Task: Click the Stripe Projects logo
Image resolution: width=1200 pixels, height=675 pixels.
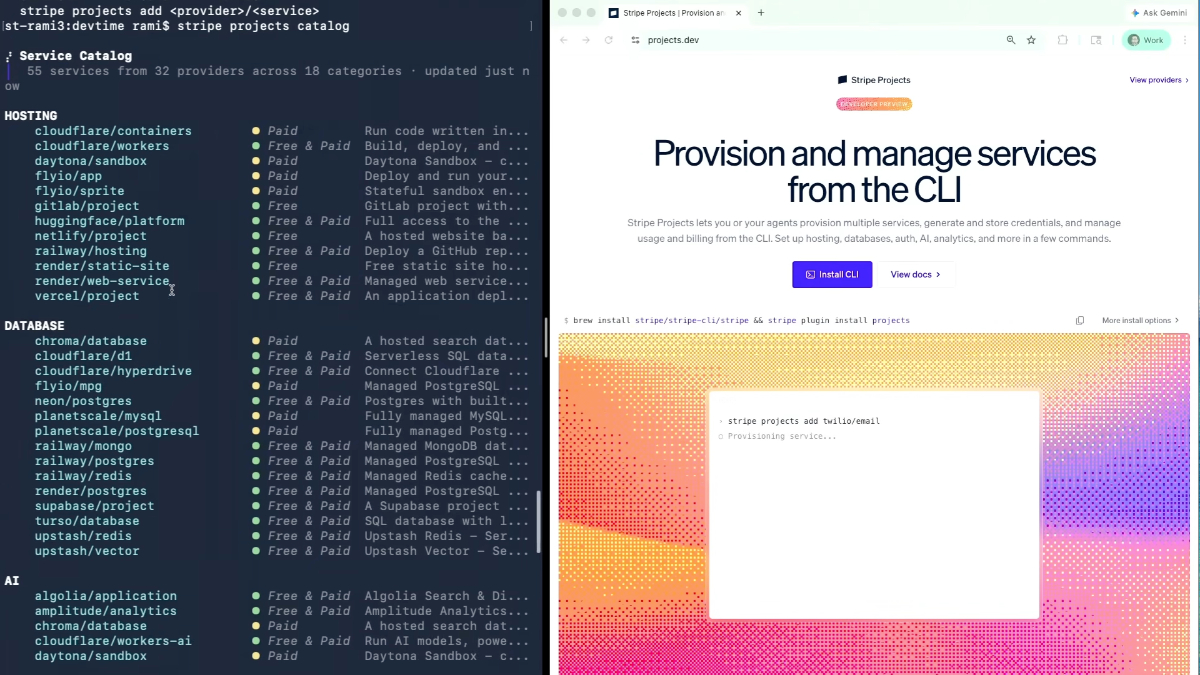Action: point(874,80)
